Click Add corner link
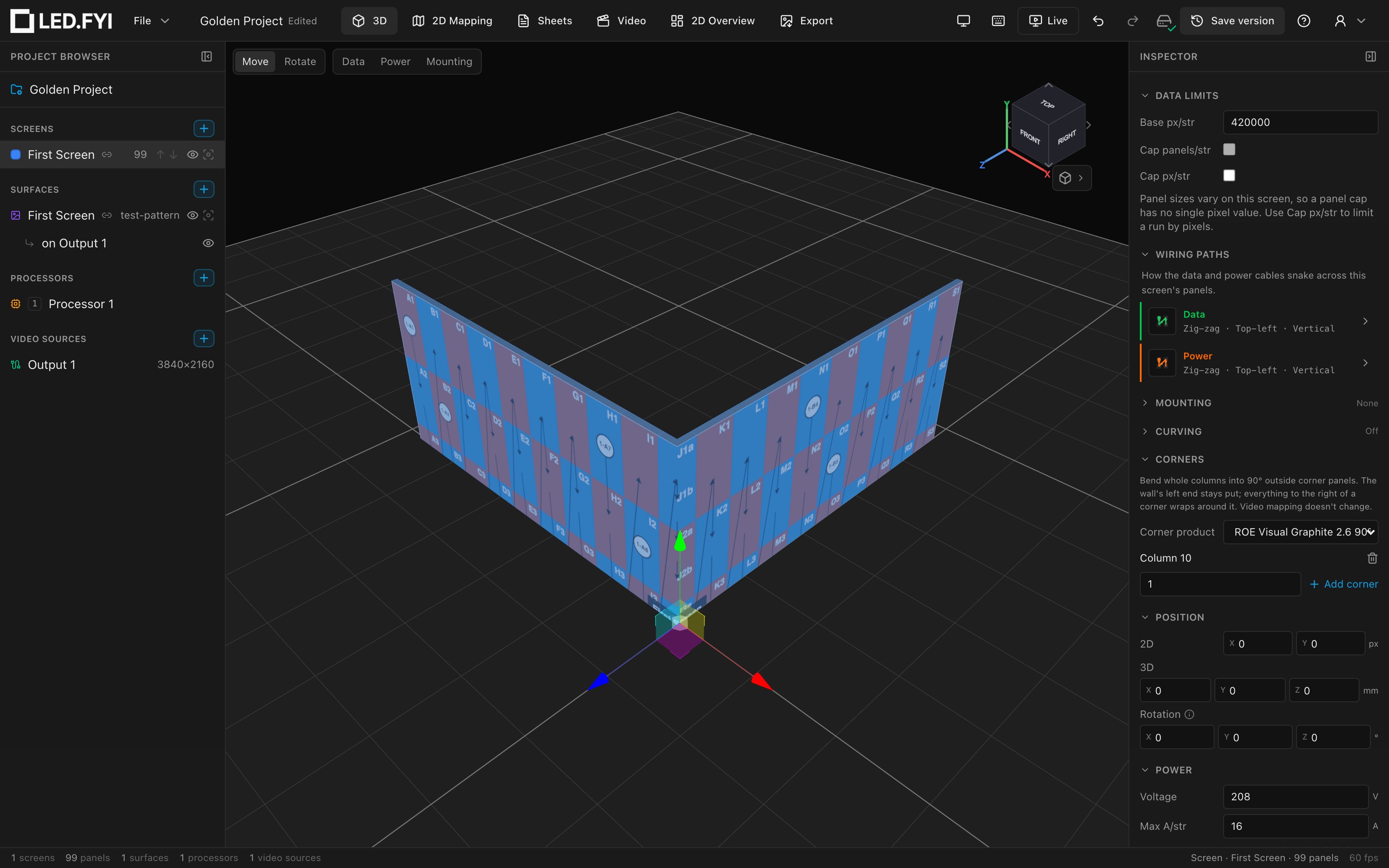The width and height of the screenshot is (1389, 868). 1344,584
